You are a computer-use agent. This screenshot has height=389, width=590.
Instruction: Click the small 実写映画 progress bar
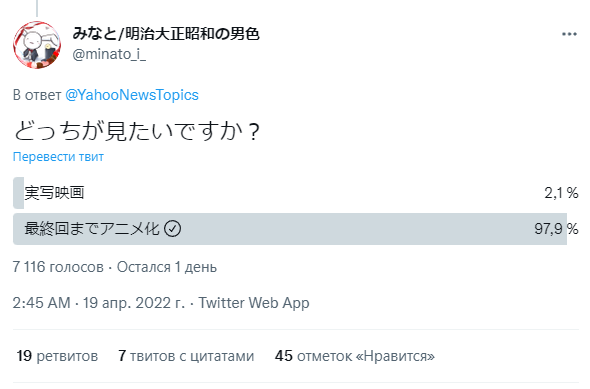coord(18,193)
